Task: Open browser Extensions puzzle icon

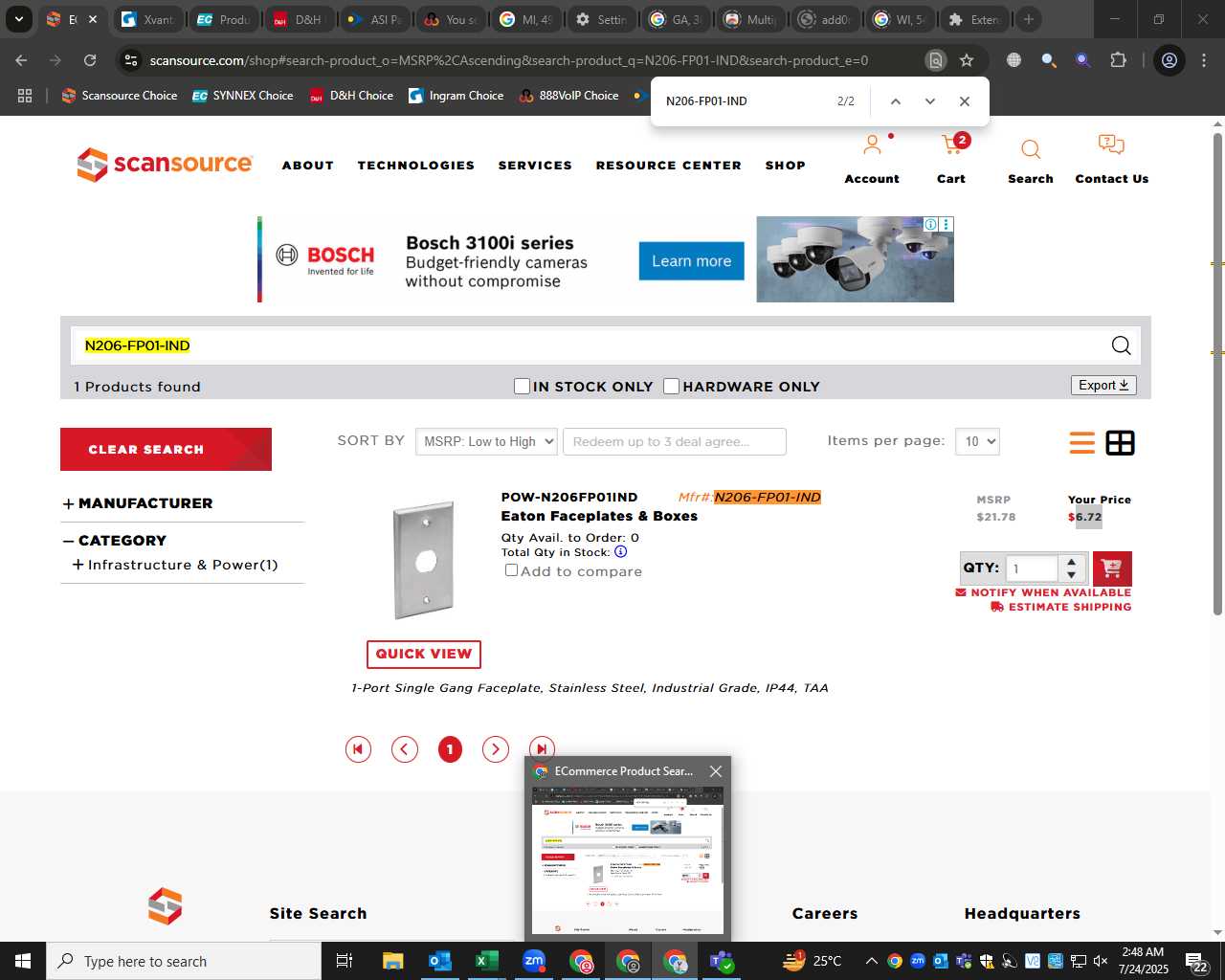Action: (x=1118, y=60)
